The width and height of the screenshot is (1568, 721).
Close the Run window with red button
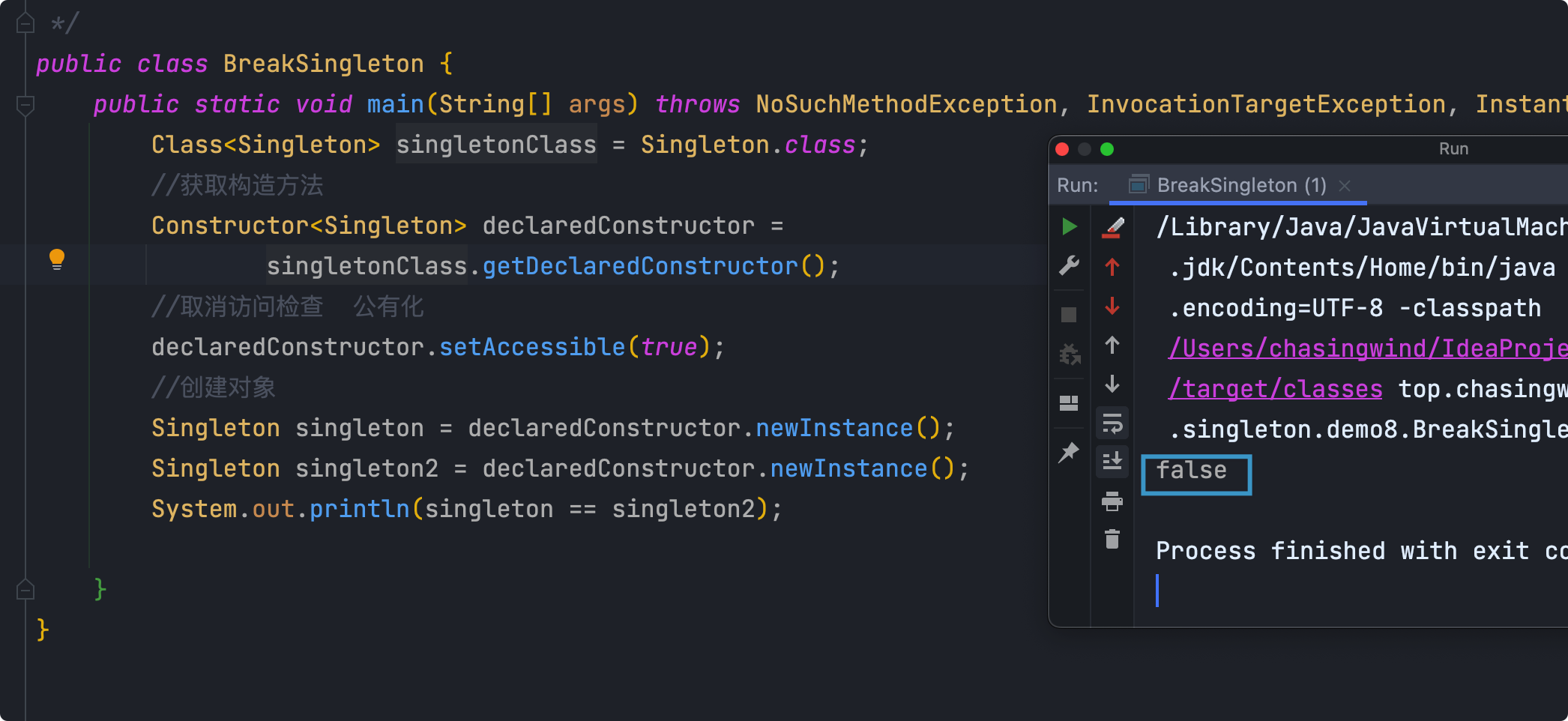pos(1062,149)
